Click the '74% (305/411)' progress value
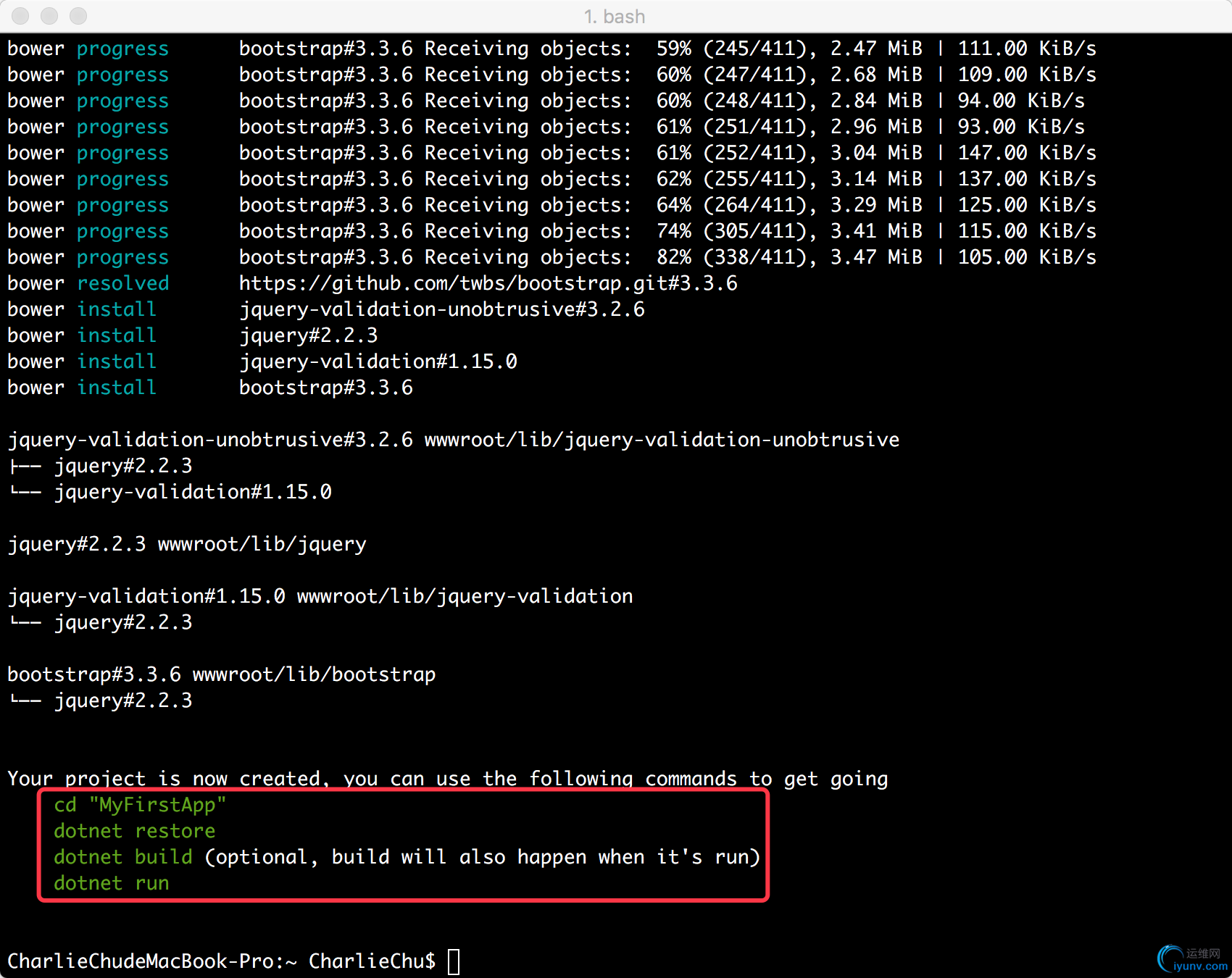The width and height of the screenshot is (1232, 978). point(732,231)
